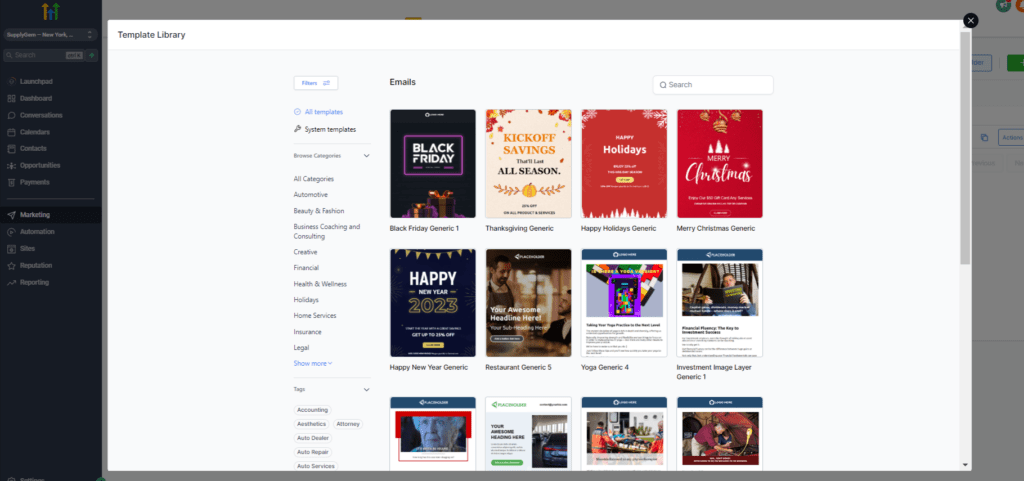
Task: Open Thanksgiving Generic template thumbnail
Action: pyautogui.click(x=528, y=164)
